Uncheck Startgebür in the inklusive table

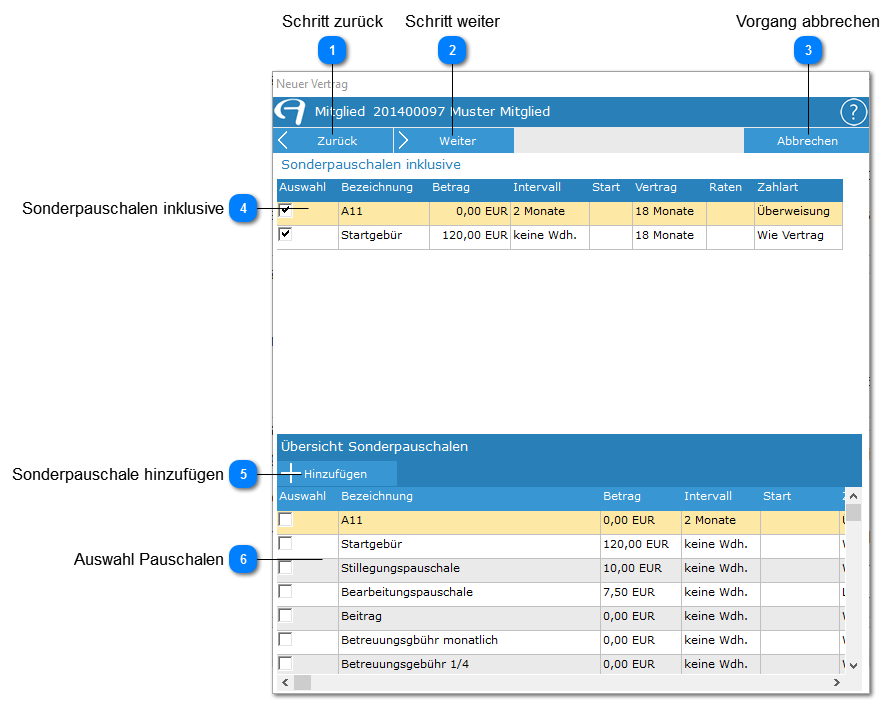tap(285, 234)
